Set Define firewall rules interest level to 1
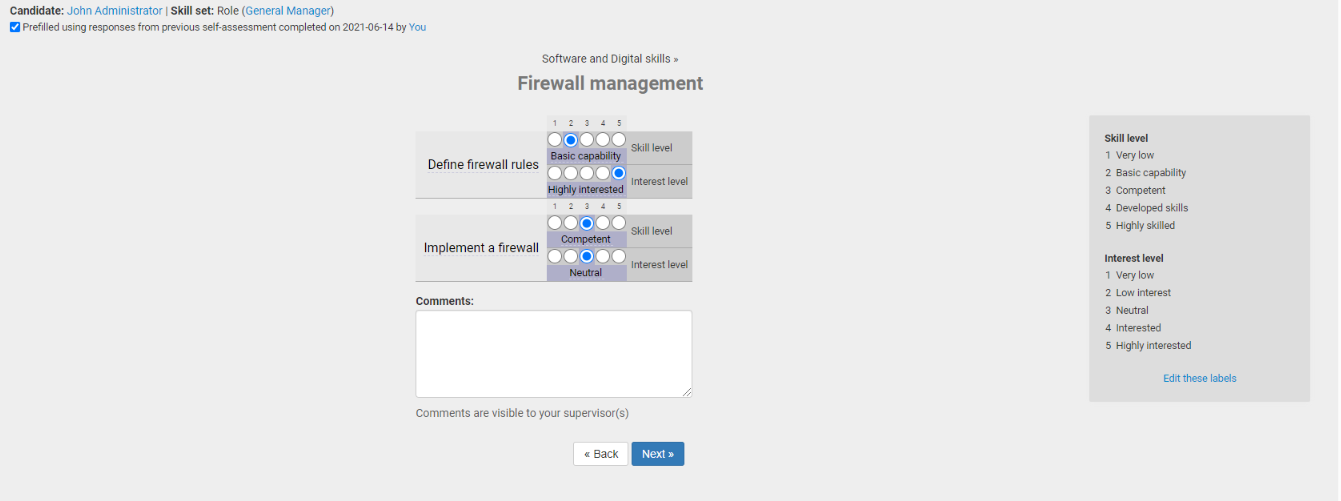This screenshot has height=501, width=1341. coord(555,173)
